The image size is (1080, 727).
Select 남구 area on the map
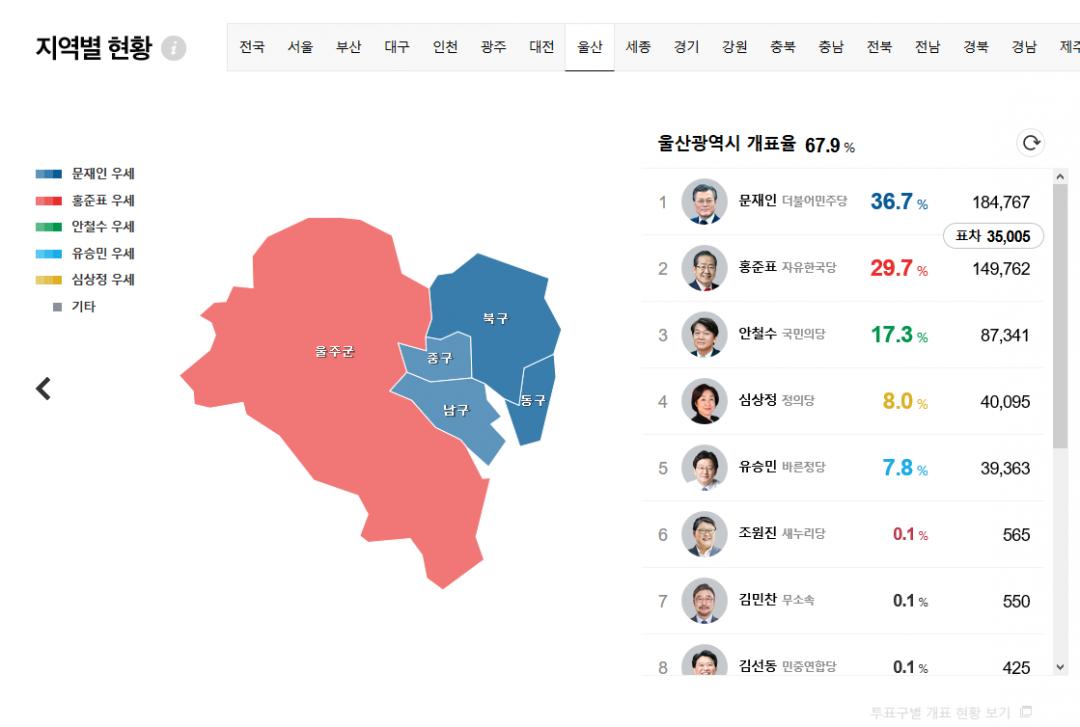pos(456,410)
